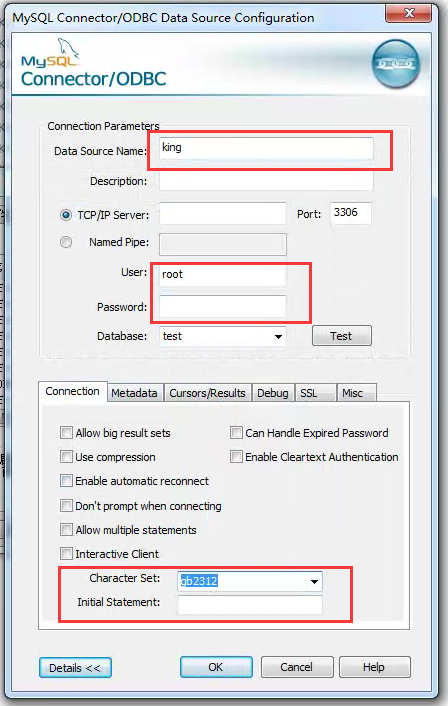This screenshot has width=448, height=706.
Task: Click the Data Source Name field
Action: pos(266,148)
